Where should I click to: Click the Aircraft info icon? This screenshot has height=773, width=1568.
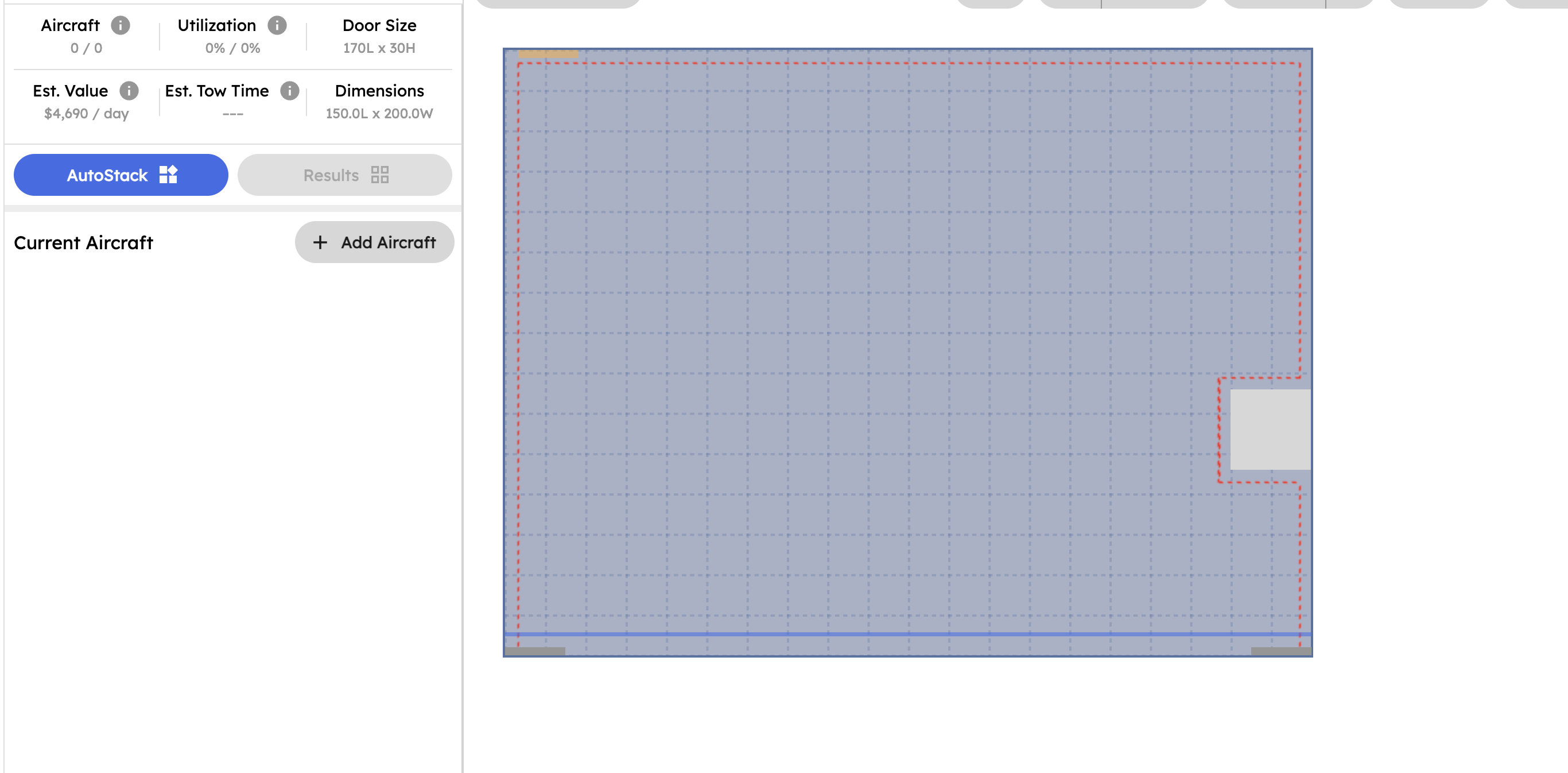(121, 25)
